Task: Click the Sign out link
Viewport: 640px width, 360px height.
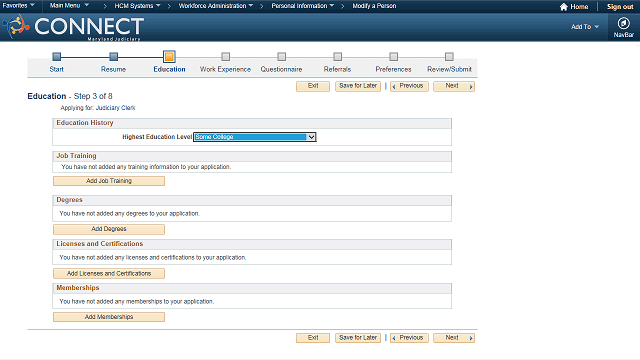Action: point(620,7)
